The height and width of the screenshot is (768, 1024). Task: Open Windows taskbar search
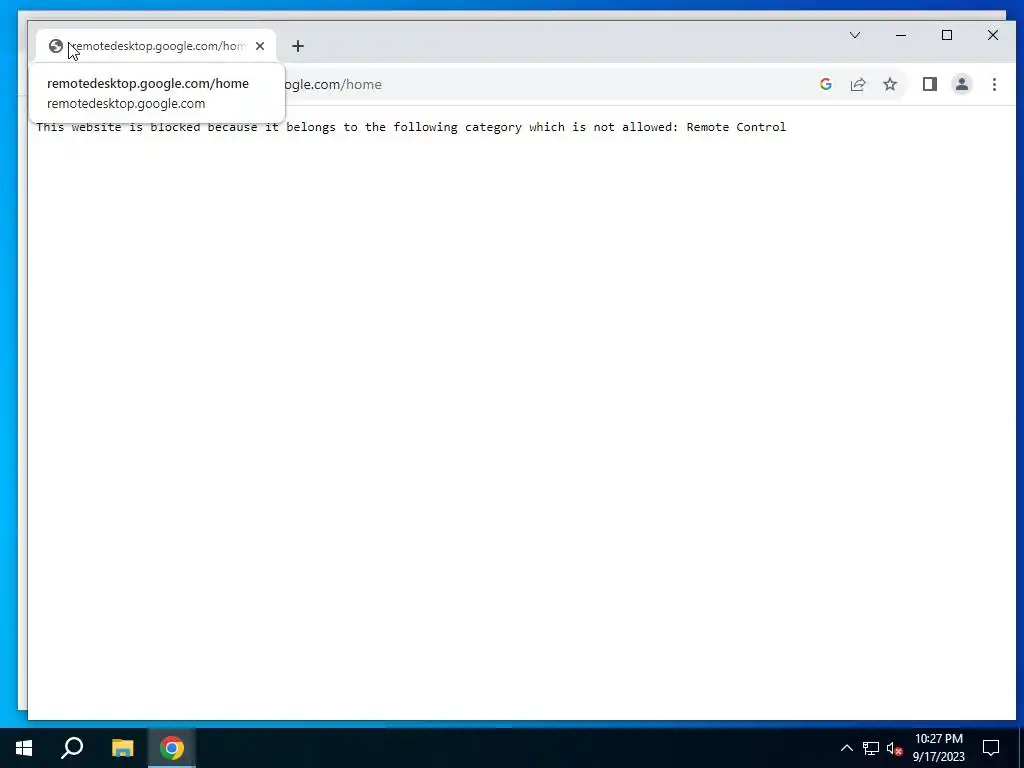click(72, 748)
